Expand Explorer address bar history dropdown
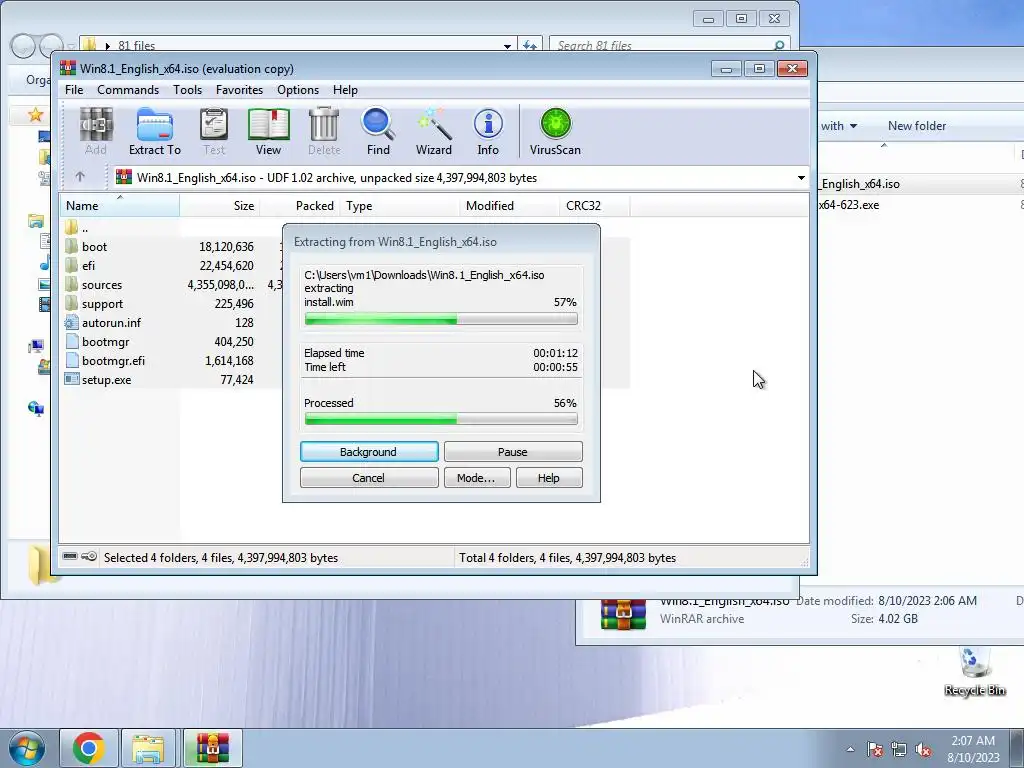 click(x=507, y=46)
